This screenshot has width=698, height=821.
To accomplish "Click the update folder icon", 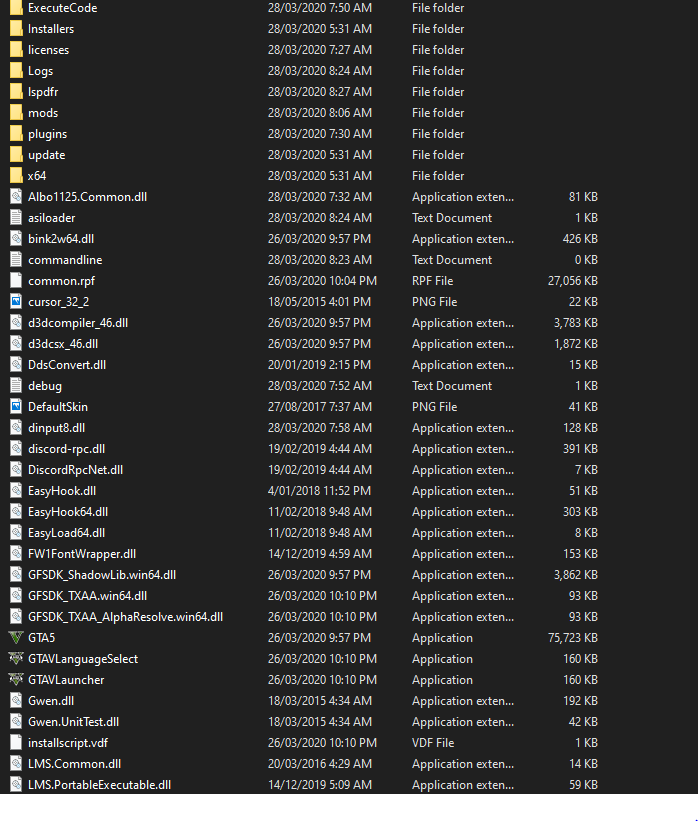I will (x=16, y=154).
